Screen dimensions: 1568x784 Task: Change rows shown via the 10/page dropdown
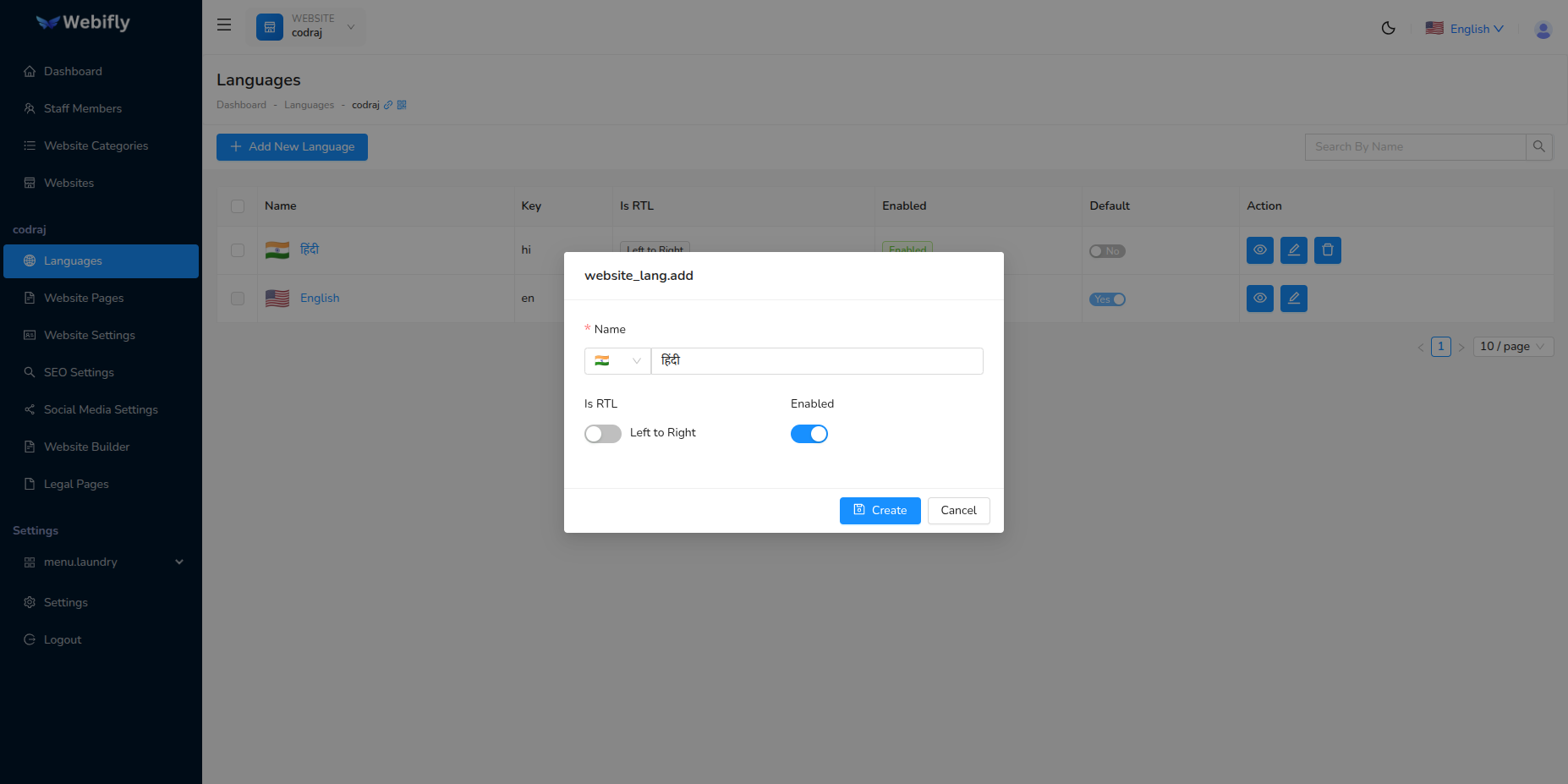[x=1512, y=346]
